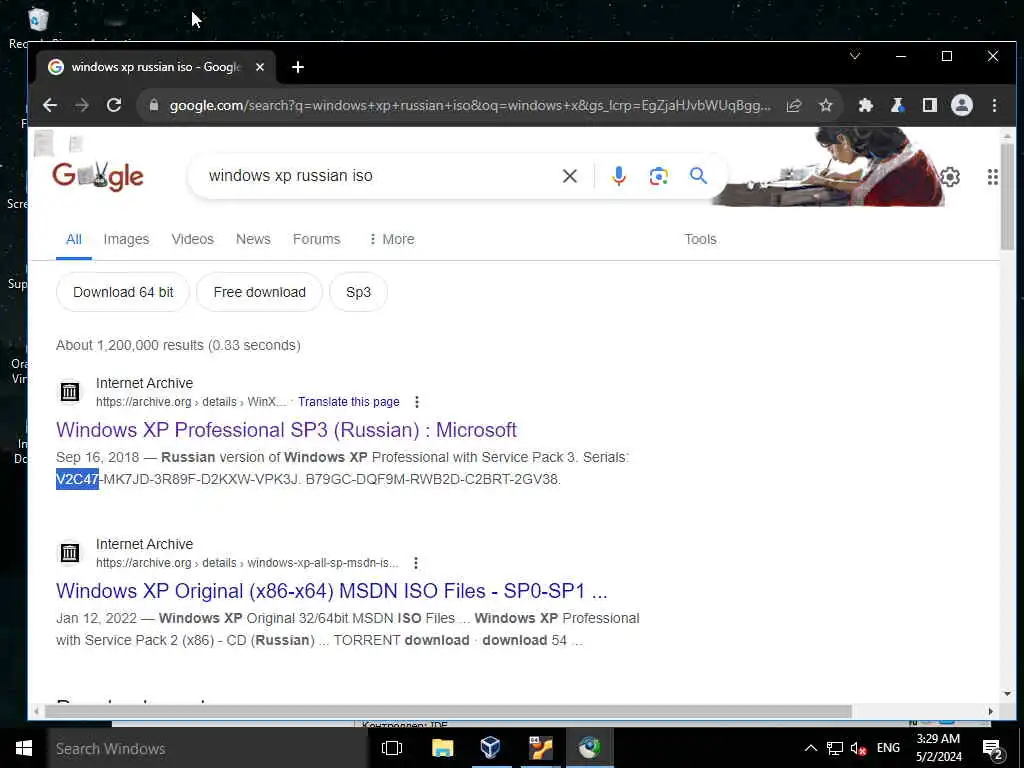Click the Chrome address bar URL
The width and height of the screenshot is (1024, 768).
470,105
